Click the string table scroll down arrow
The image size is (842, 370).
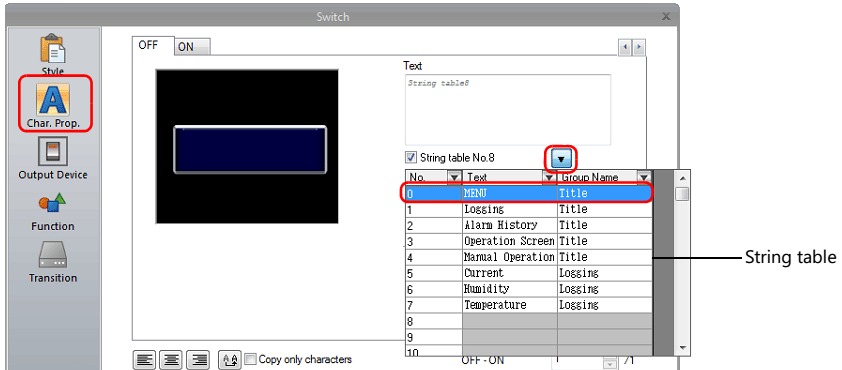pos(683,348)
